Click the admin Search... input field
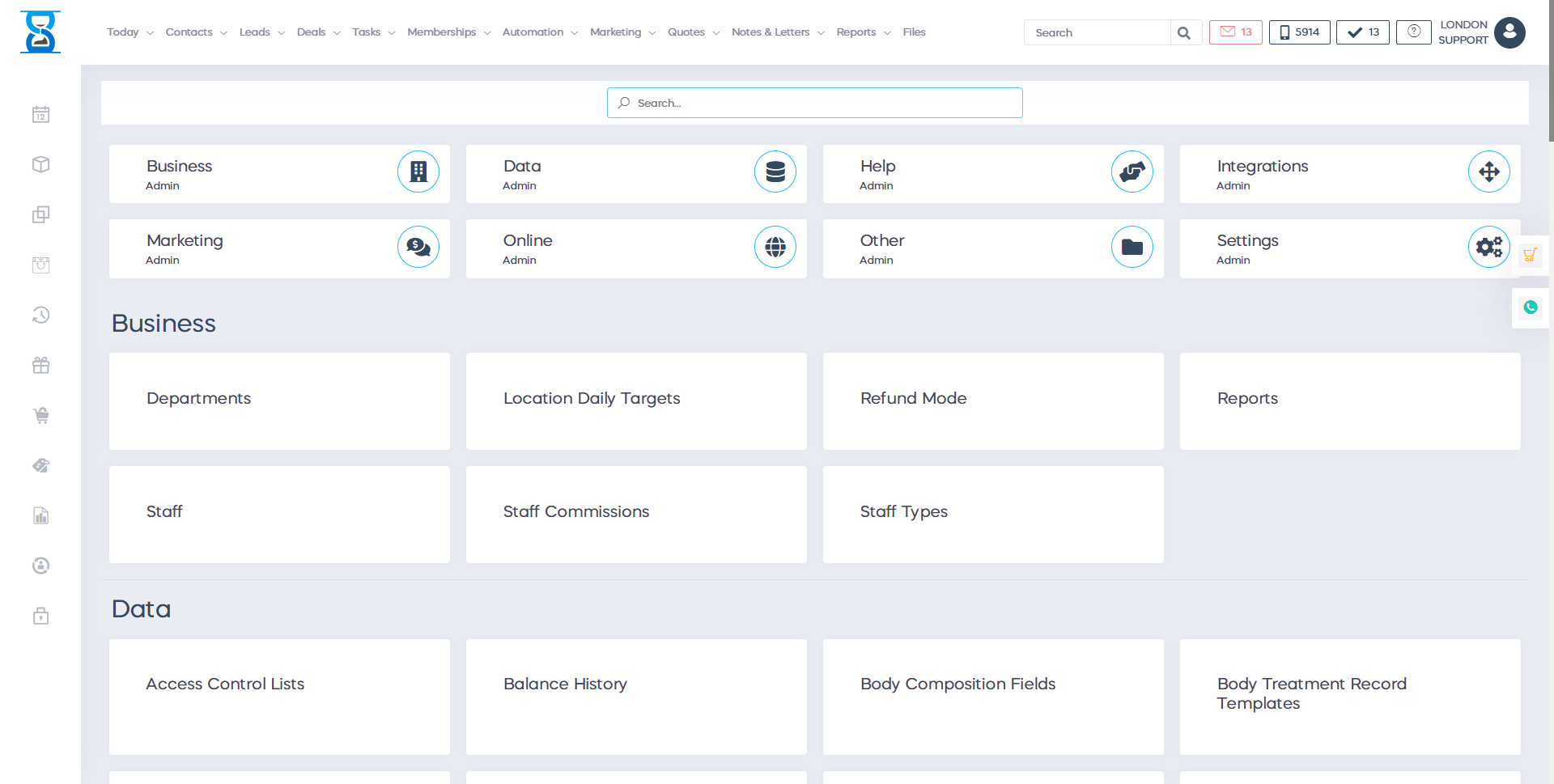Viewport: 1554px width, 784px height. click(814, 103)
